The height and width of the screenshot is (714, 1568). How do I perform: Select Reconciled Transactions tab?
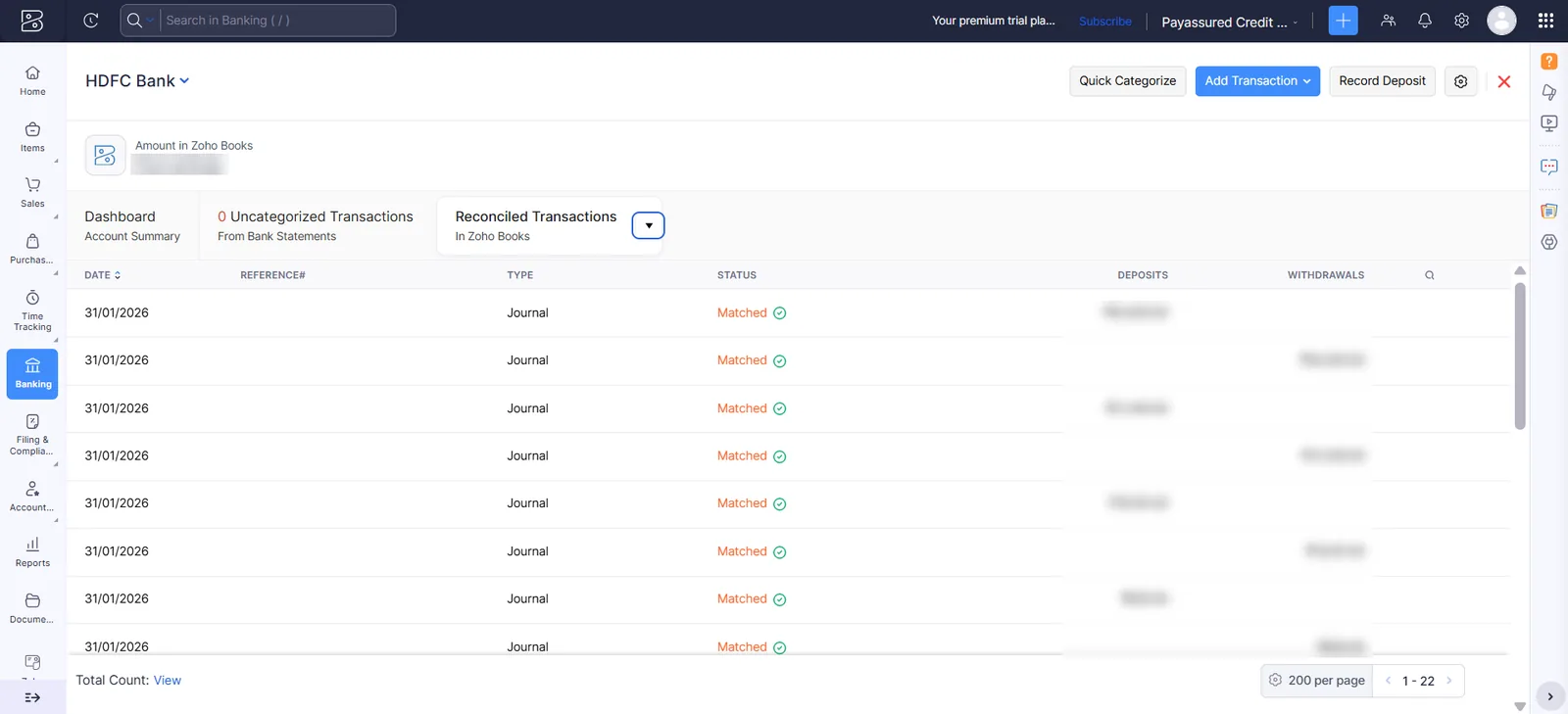click(536, 225)
